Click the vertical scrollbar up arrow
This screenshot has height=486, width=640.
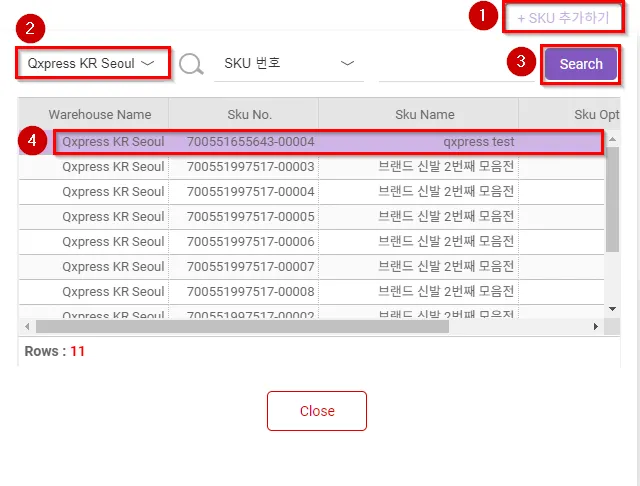click(612, 139)
